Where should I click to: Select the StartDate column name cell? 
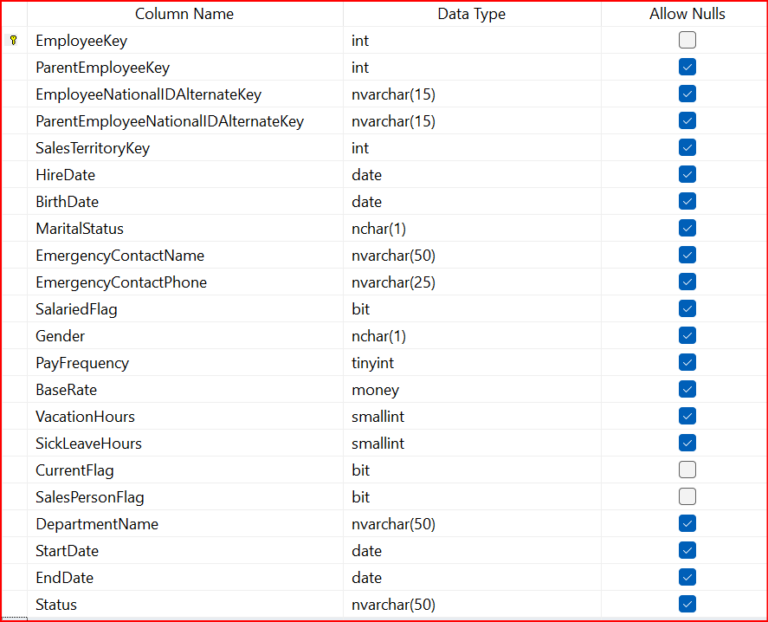click(185, 550)
